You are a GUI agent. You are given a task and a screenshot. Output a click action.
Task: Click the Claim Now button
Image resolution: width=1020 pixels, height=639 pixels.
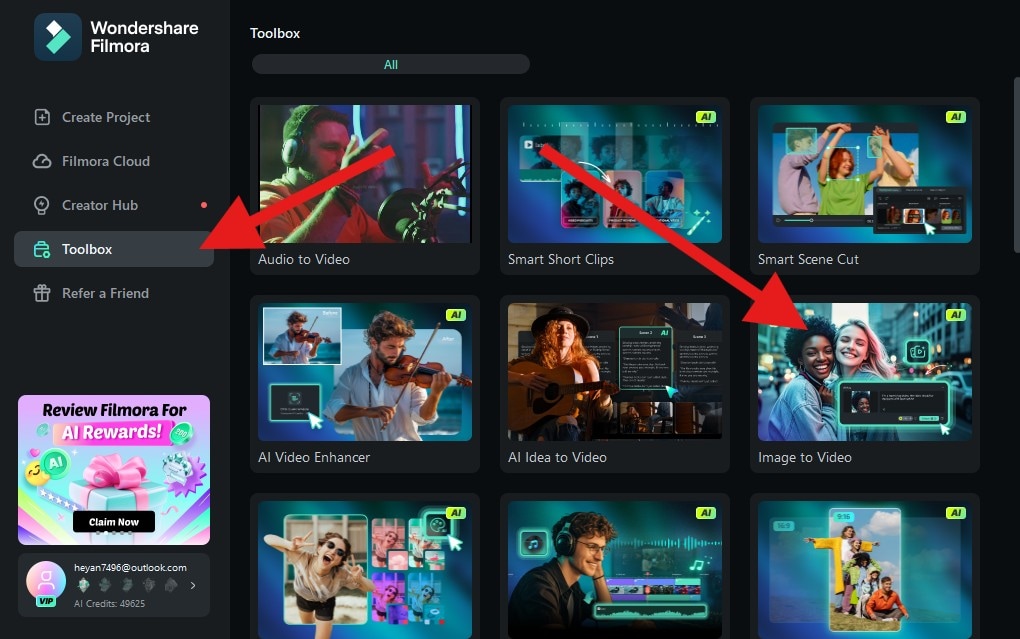[x=114, y=521]
